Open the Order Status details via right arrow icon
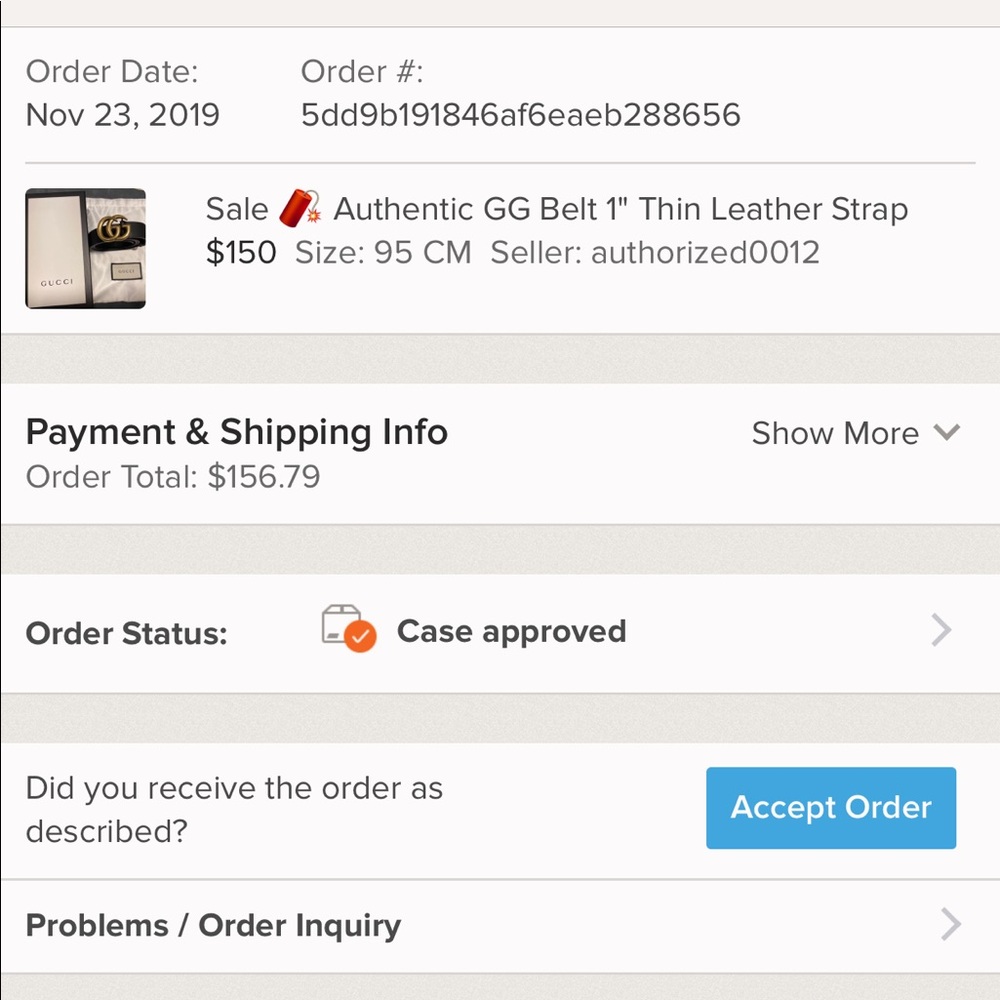Screen dimensions: 1000x1000 click(940, 630)
